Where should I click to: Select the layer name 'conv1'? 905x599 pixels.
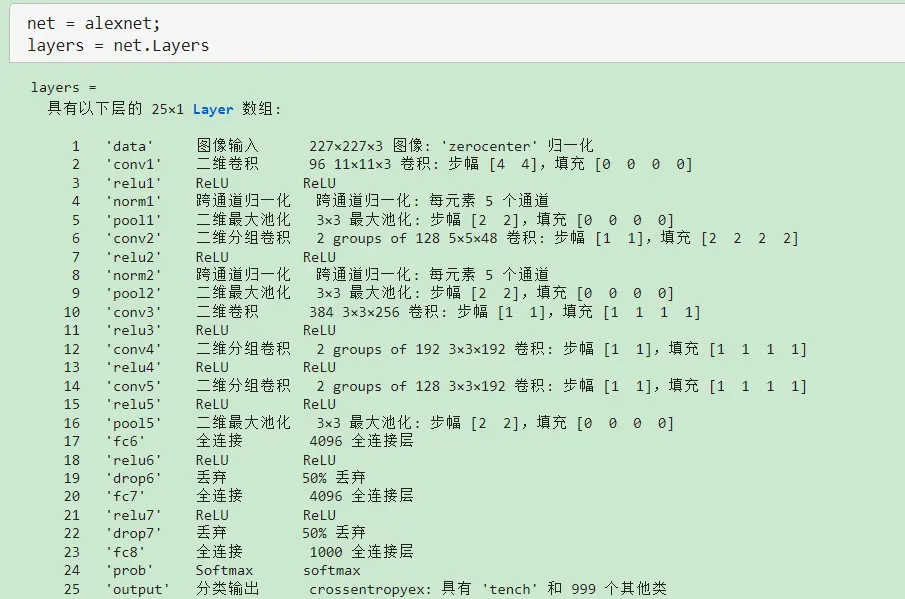[x=133, y=164]
